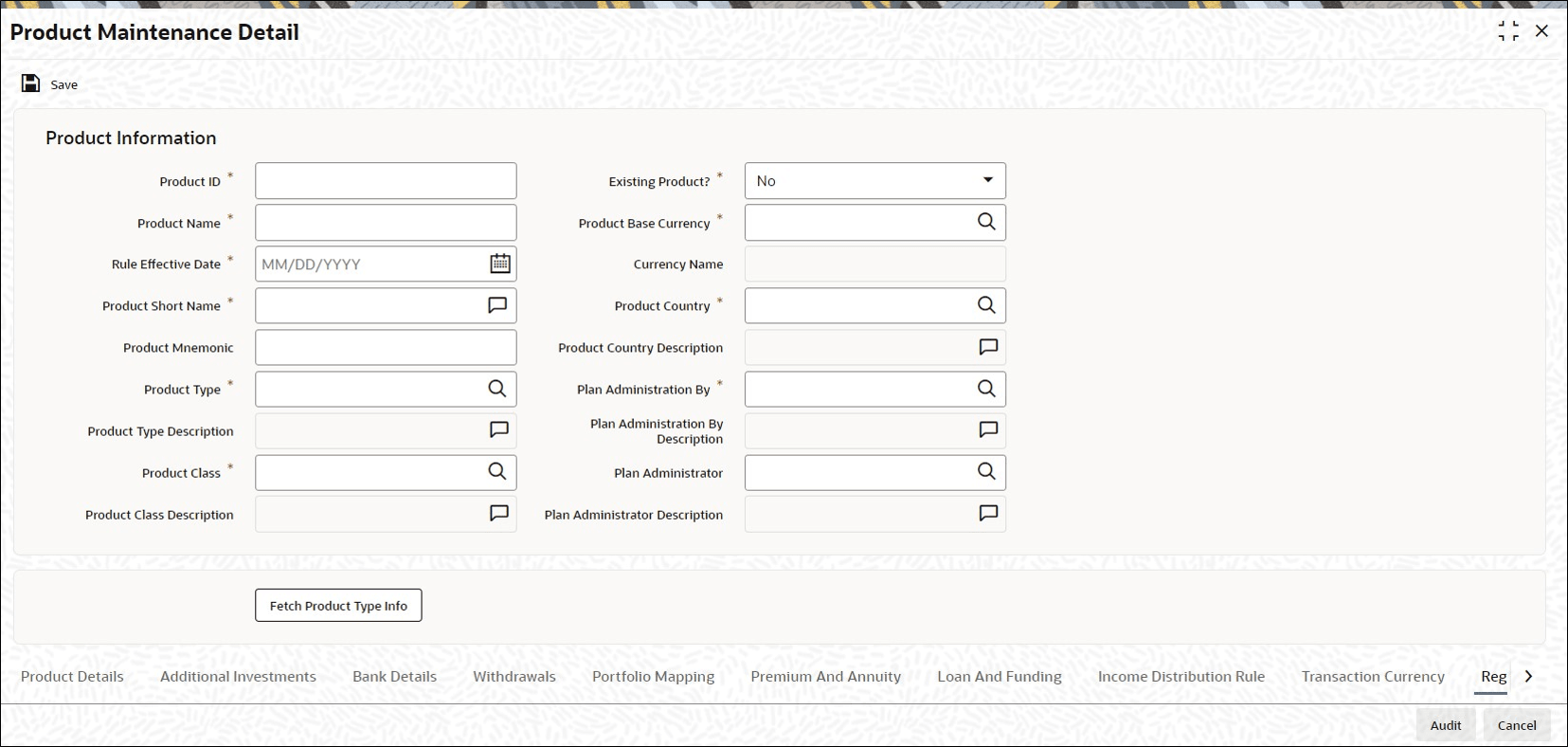The height and width of the screenshot is (747, 1568).
Task: Go to Bank Details tab
Action: [394, 676]
